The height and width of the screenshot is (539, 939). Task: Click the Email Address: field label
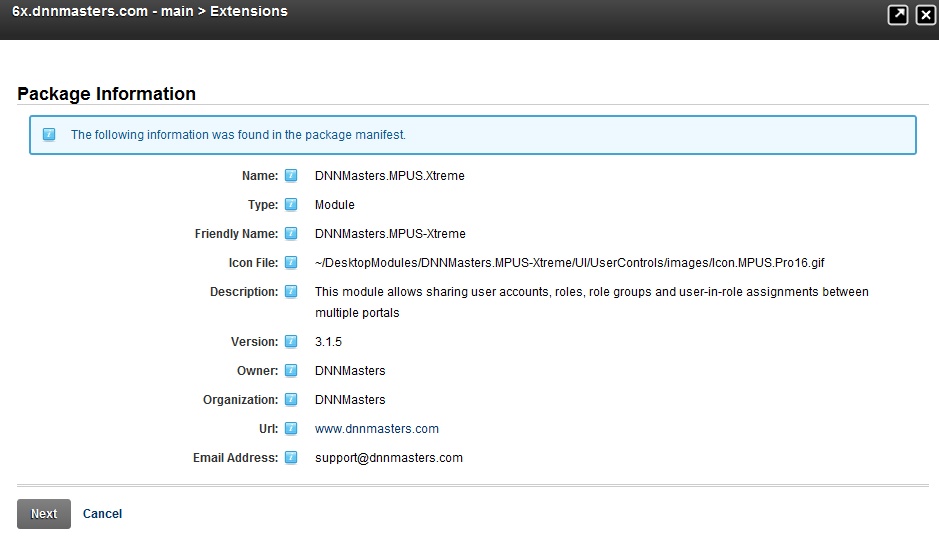tap(235, 458)
